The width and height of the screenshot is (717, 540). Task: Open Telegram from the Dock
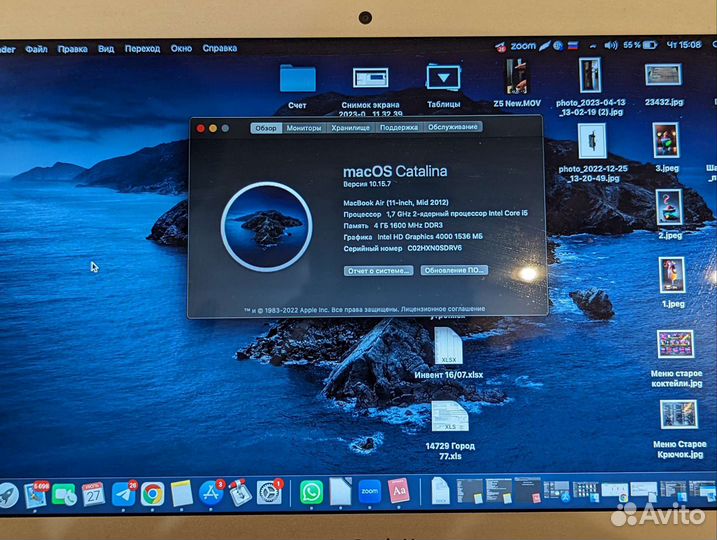click(123, 494)
